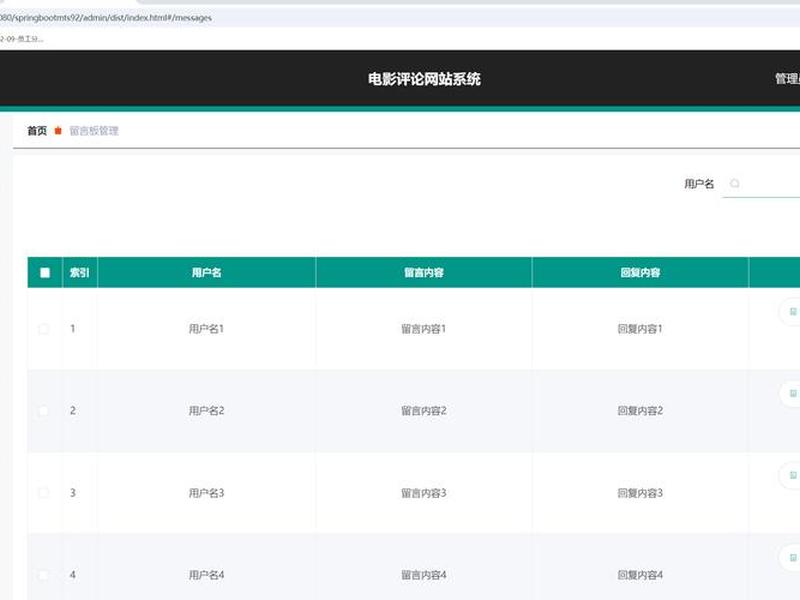The image size is (800, 600).
Task: Open the bookmark below the address bar
Action: tap(22, 39)
